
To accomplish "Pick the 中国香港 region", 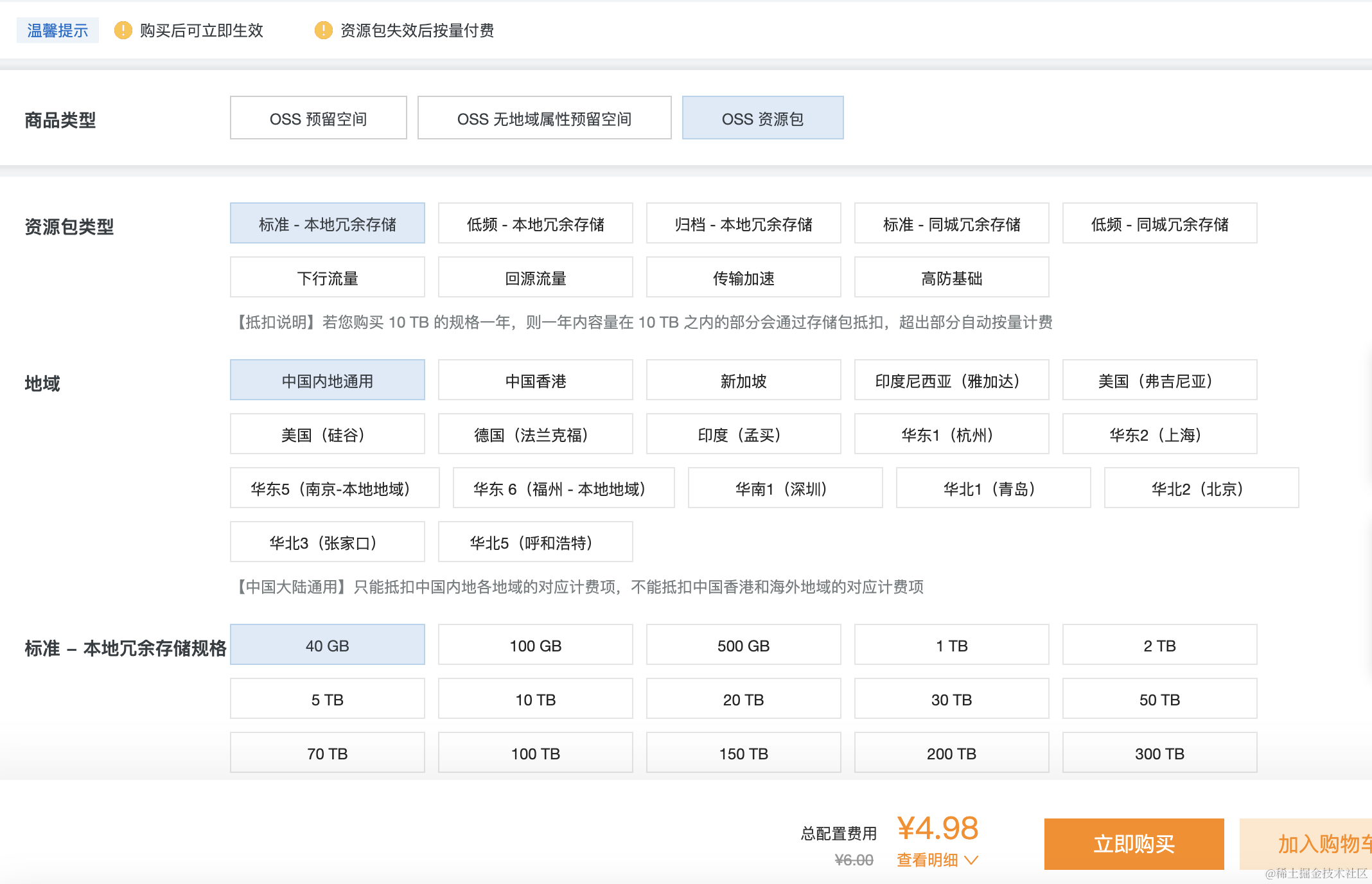I will tap(535, 380).
